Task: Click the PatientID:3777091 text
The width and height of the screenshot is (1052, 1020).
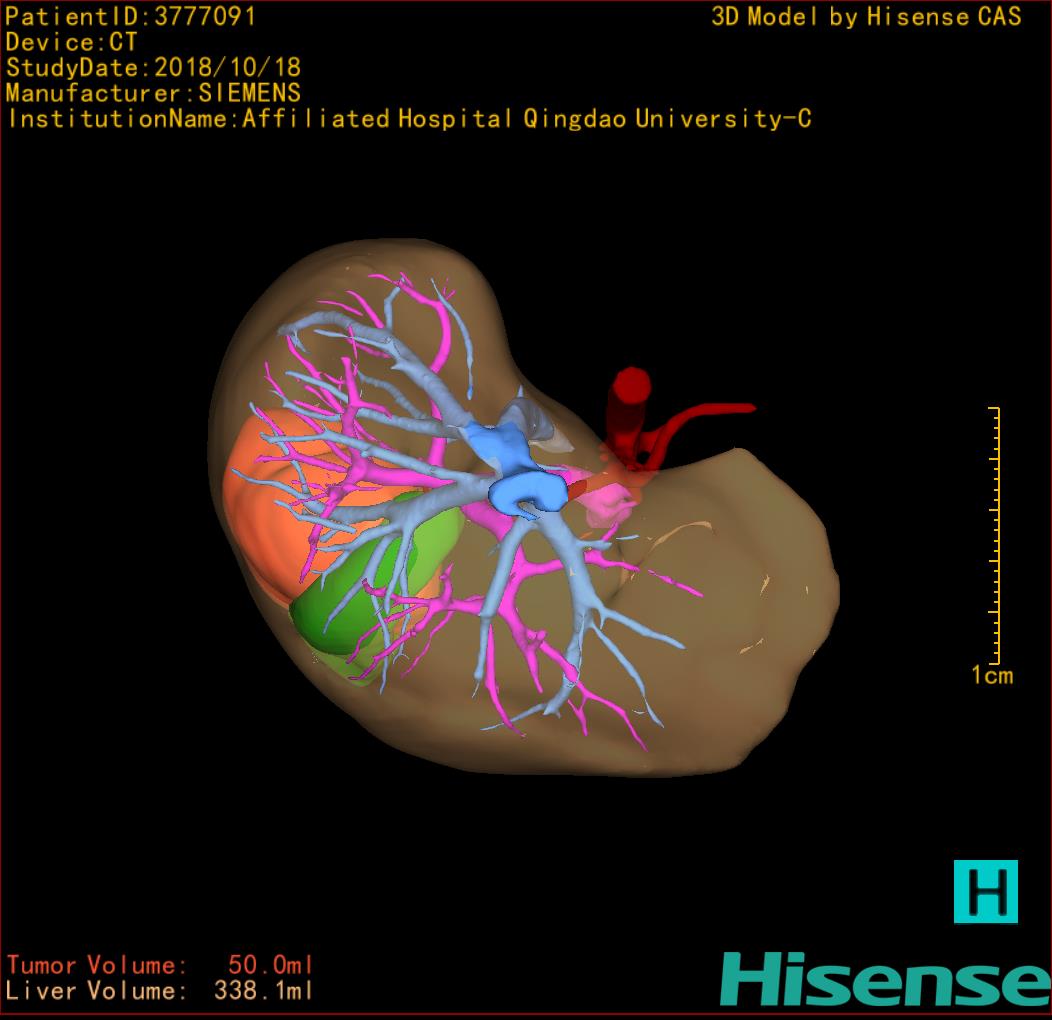Action: point(130,17)
